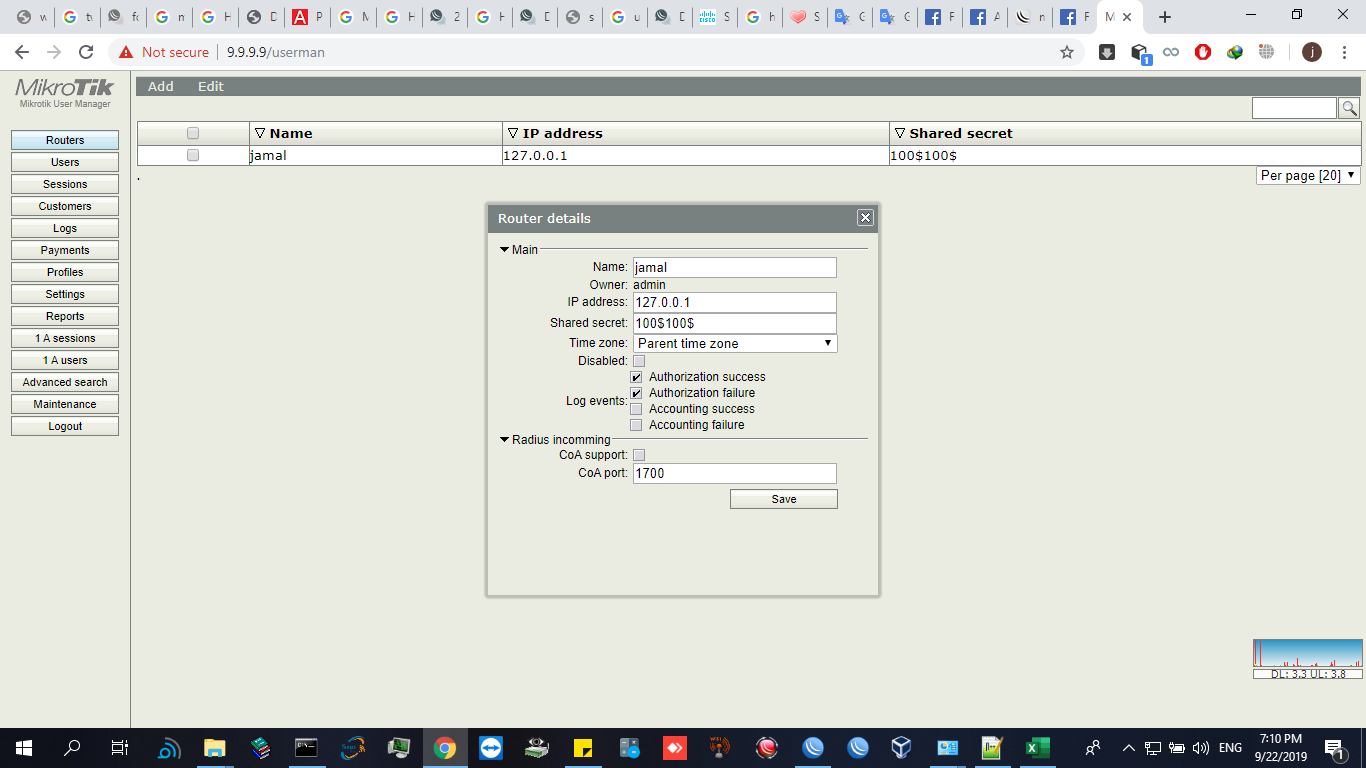Open the Profiles section
This screenshot has height=768, width=1366.
[x=65, y=272]
